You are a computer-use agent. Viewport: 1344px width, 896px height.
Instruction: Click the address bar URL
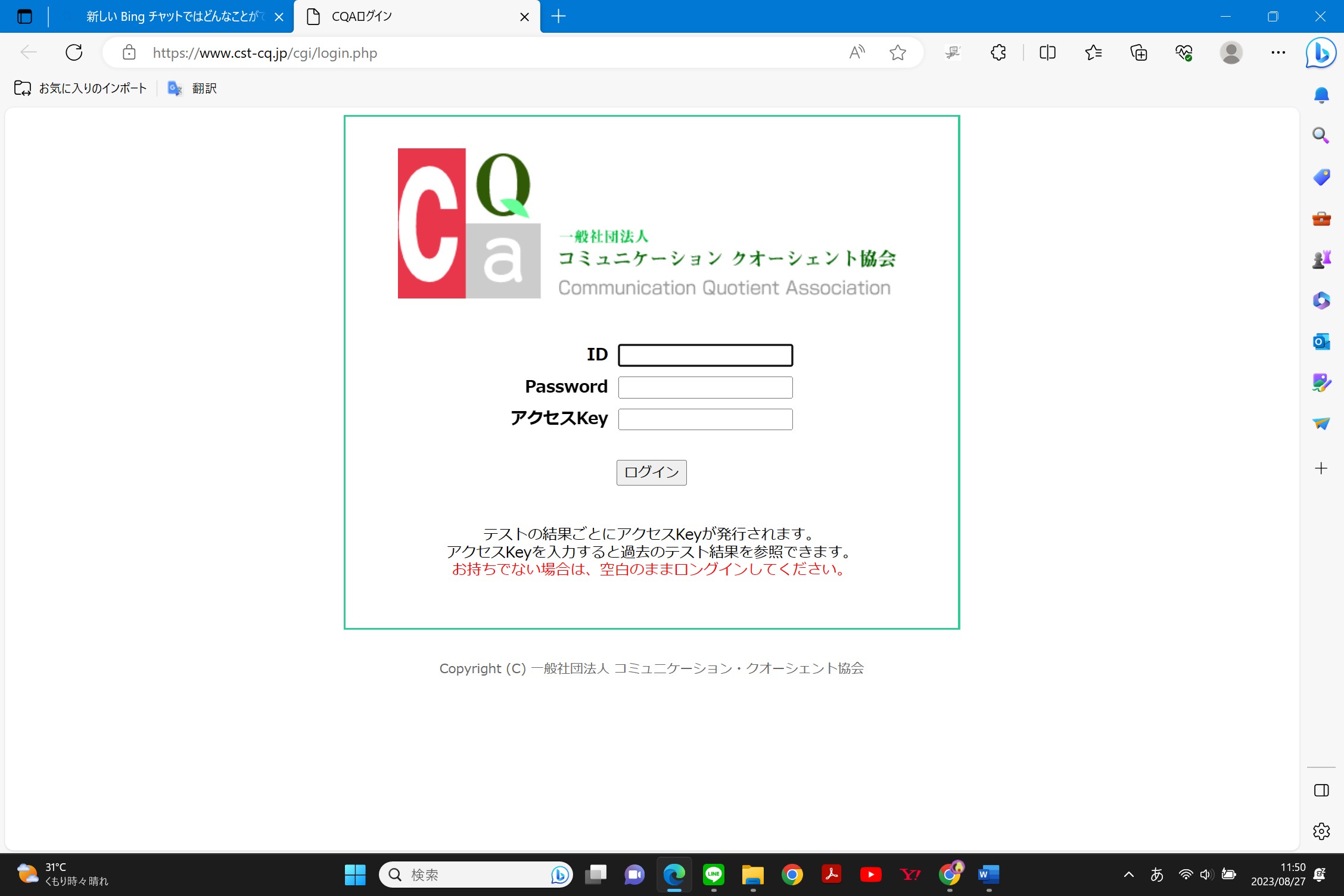click(265, 53)
